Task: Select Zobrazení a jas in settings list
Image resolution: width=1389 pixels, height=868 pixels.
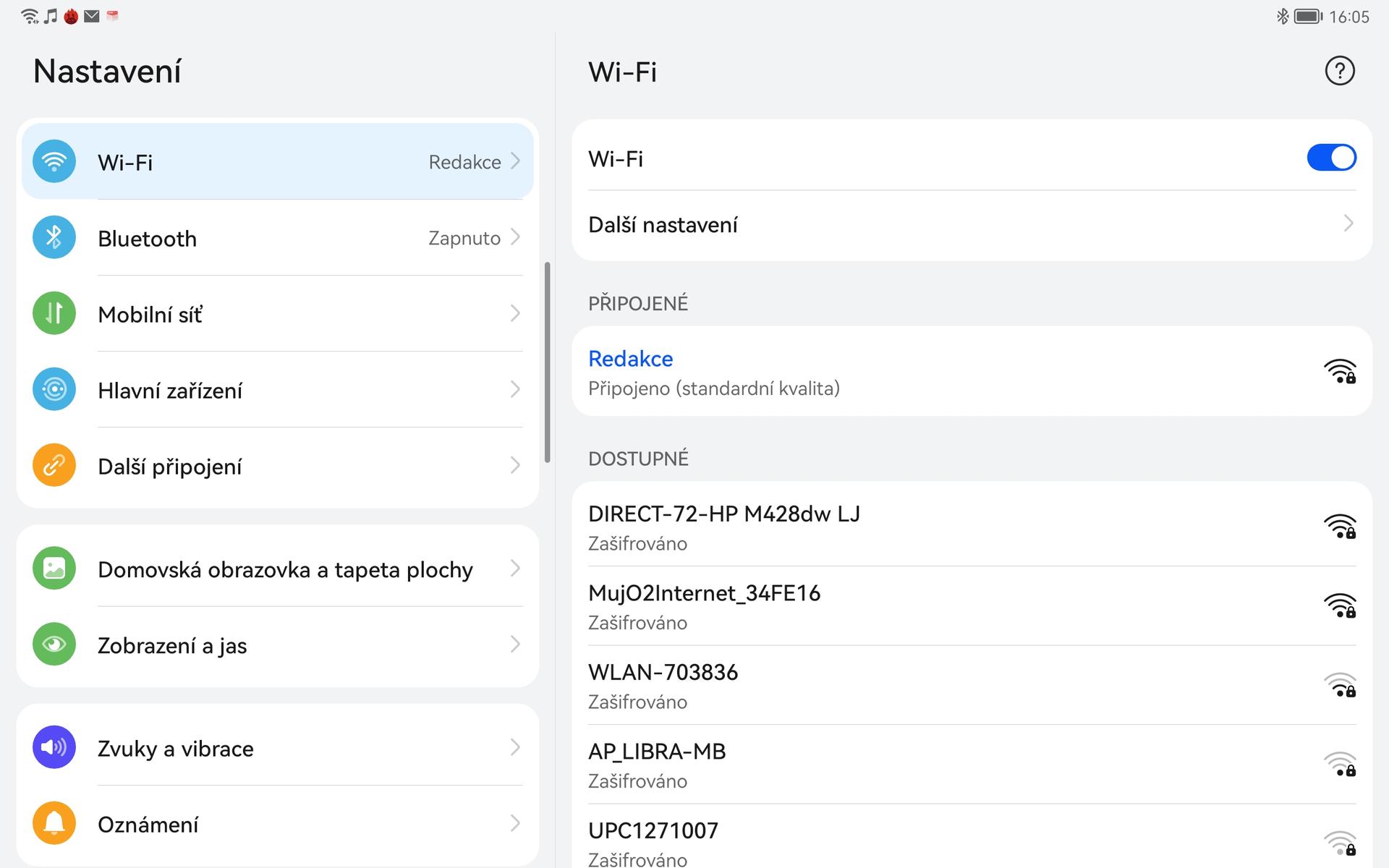Action: pos(278,644)
